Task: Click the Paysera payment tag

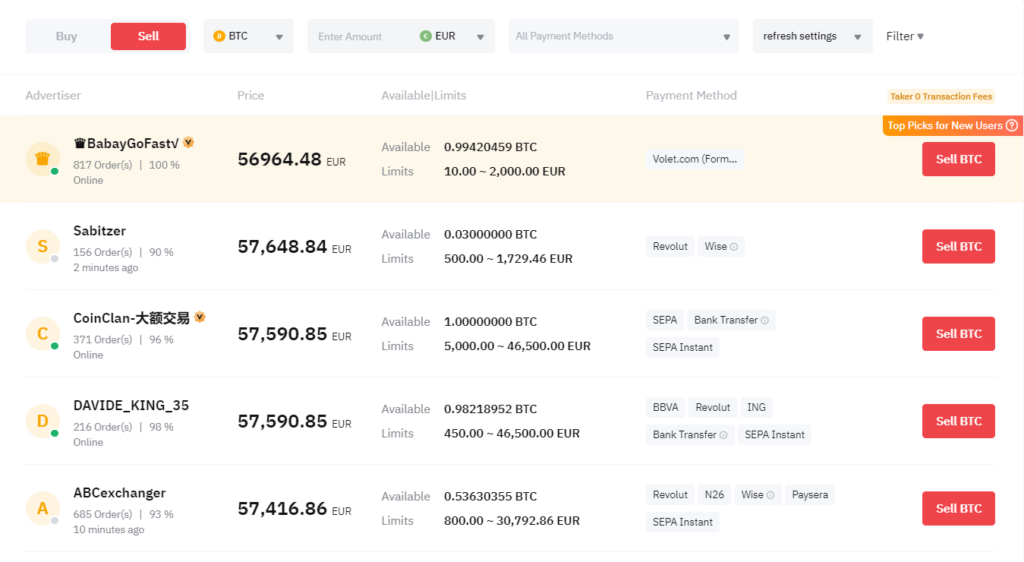Action: coord(810,495)
